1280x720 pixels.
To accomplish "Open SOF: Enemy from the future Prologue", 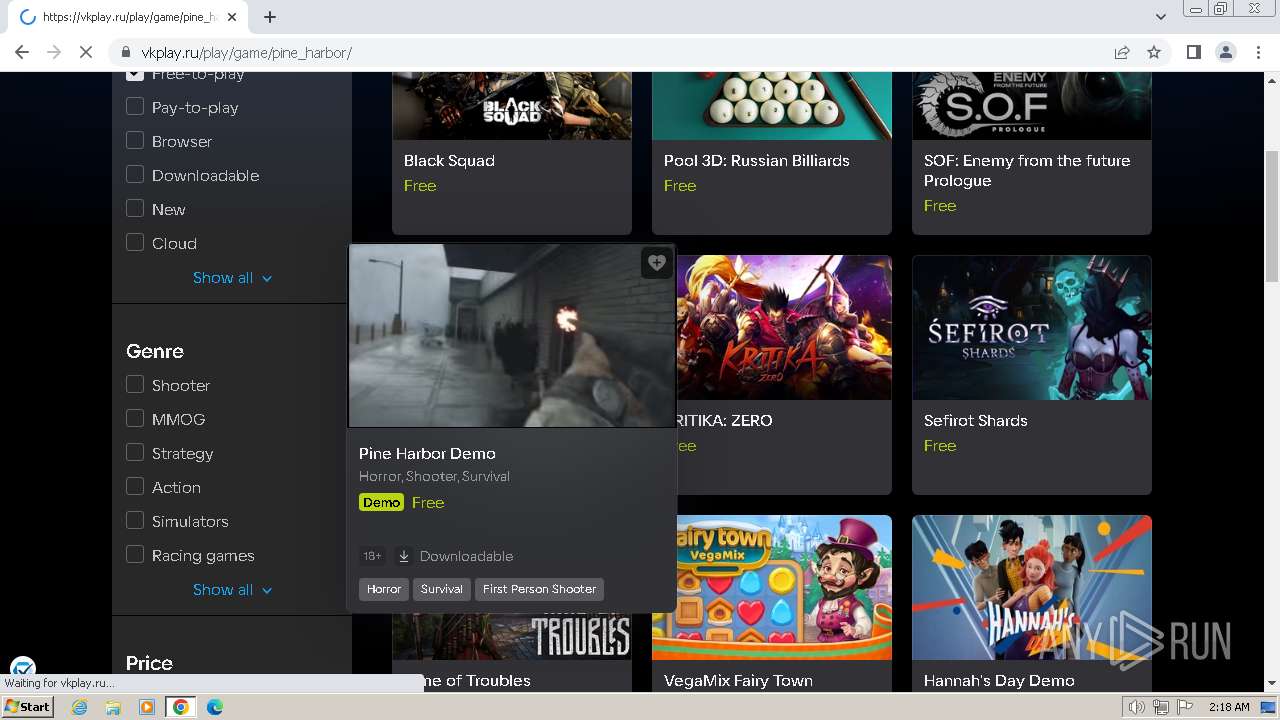I will click(x=1032, y=152).
